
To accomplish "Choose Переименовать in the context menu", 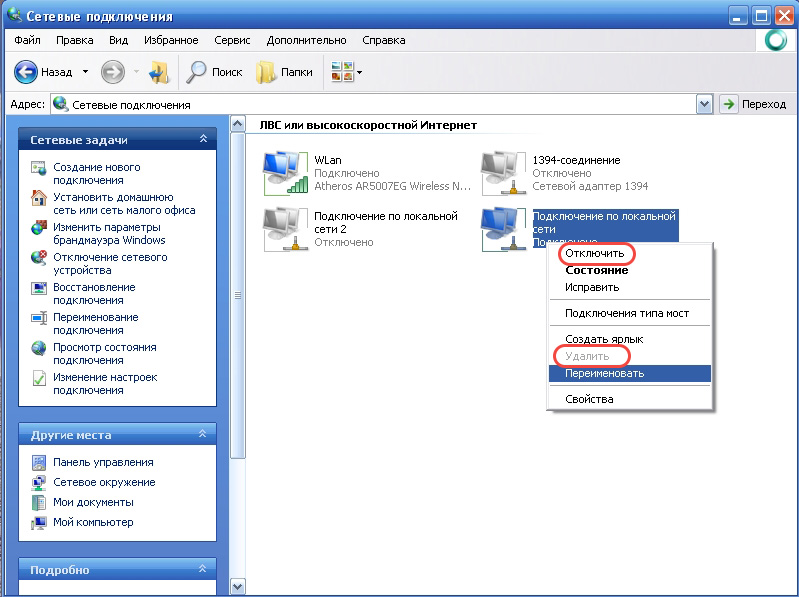I will [x=630, y=373].
